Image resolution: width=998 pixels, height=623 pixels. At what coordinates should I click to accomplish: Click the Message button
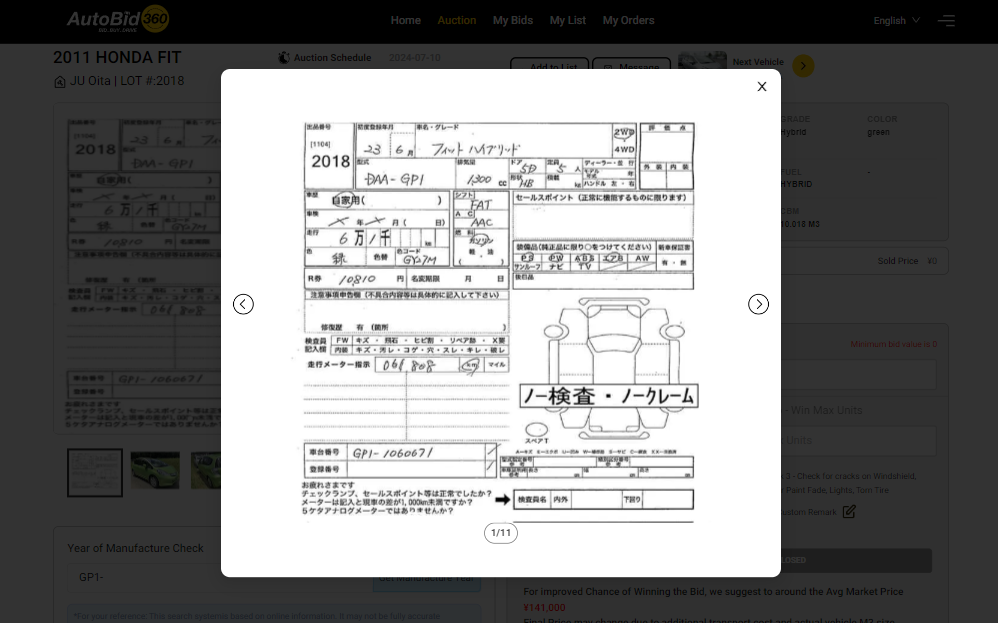click(x=631, y=64)
